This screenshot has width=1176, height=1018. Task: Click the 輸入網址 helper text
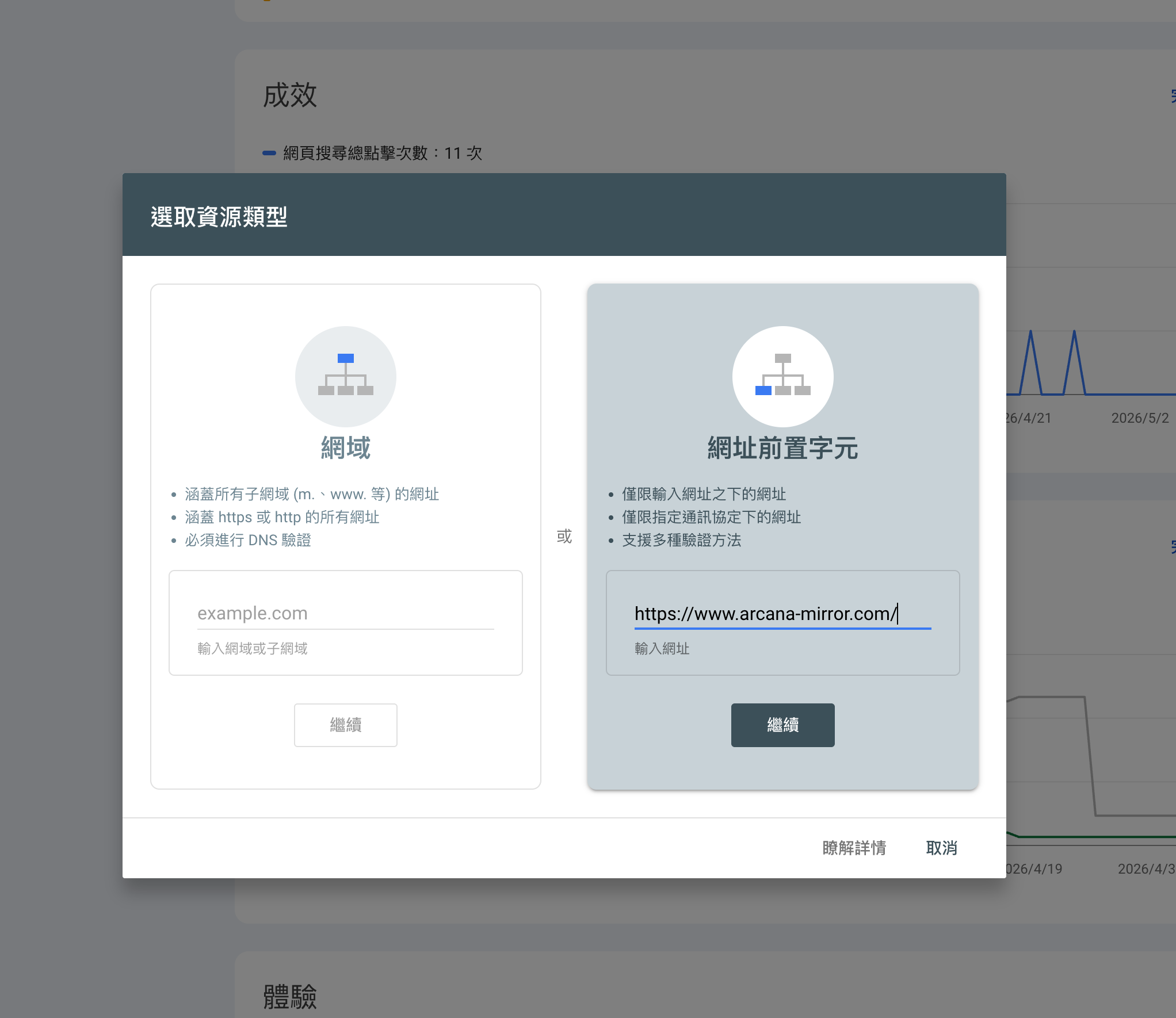[662, 649]
